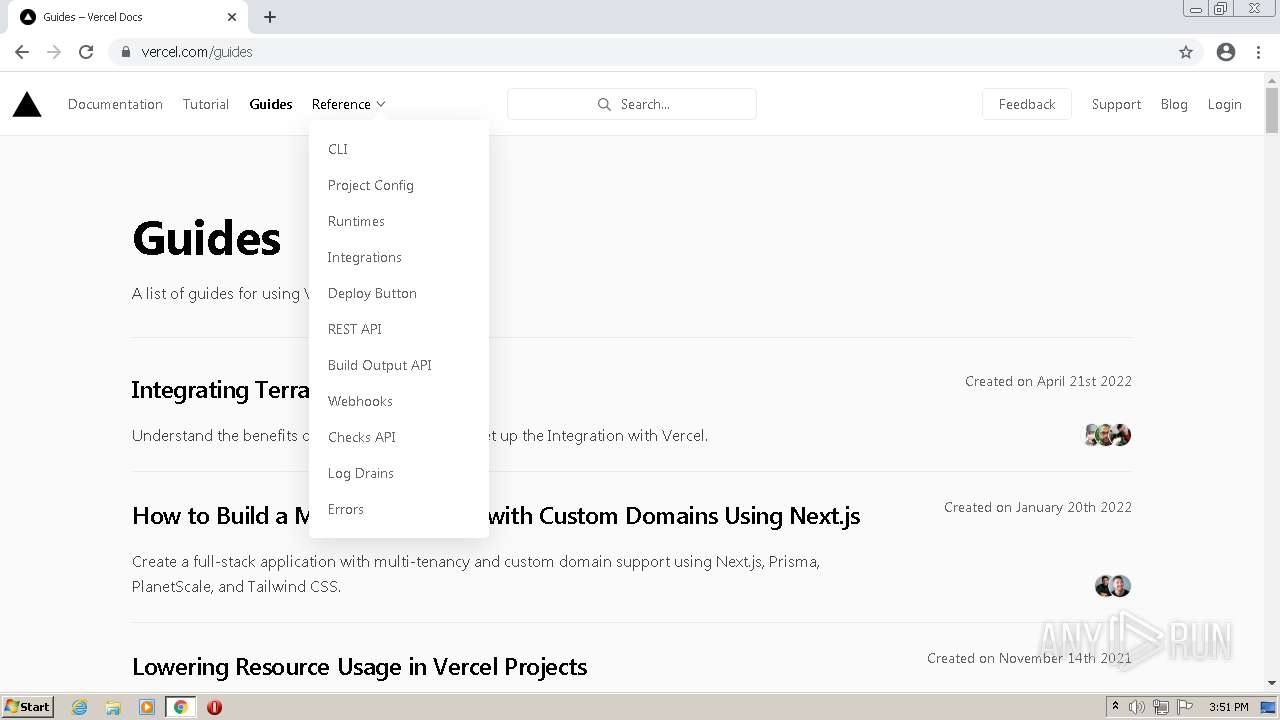Select Errors from the Reference menu
1280x720 pixels.
pyautogui.click(x=346, y=509)
